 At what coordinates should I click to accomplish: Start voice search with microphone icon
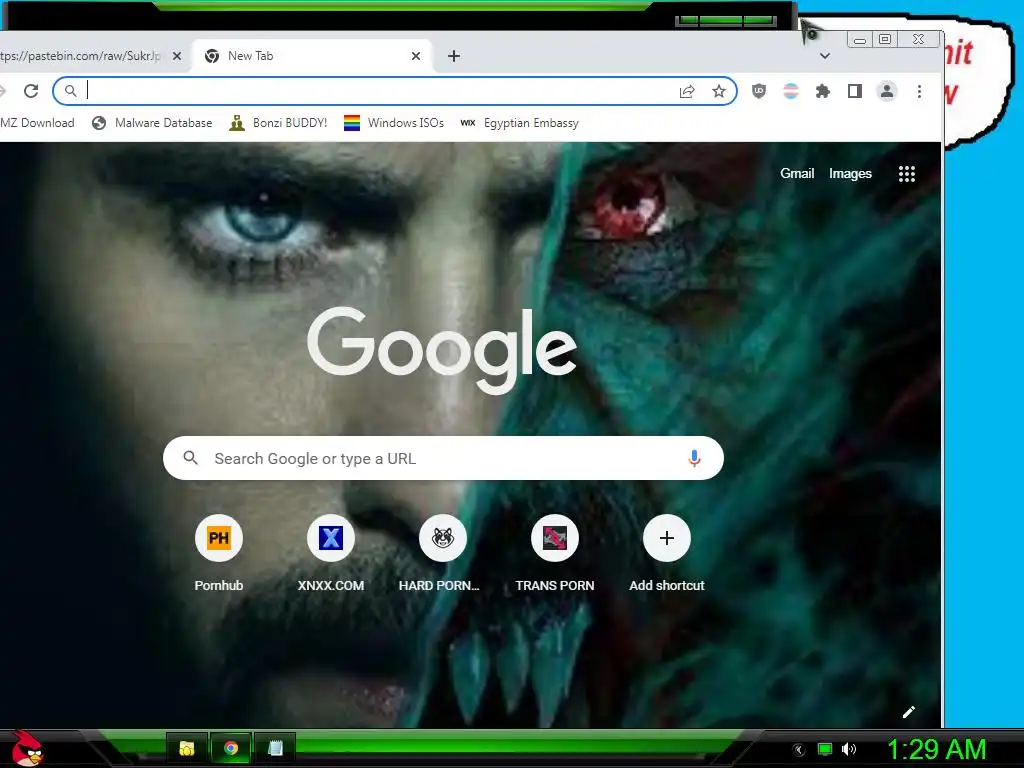tap(694, 458)
